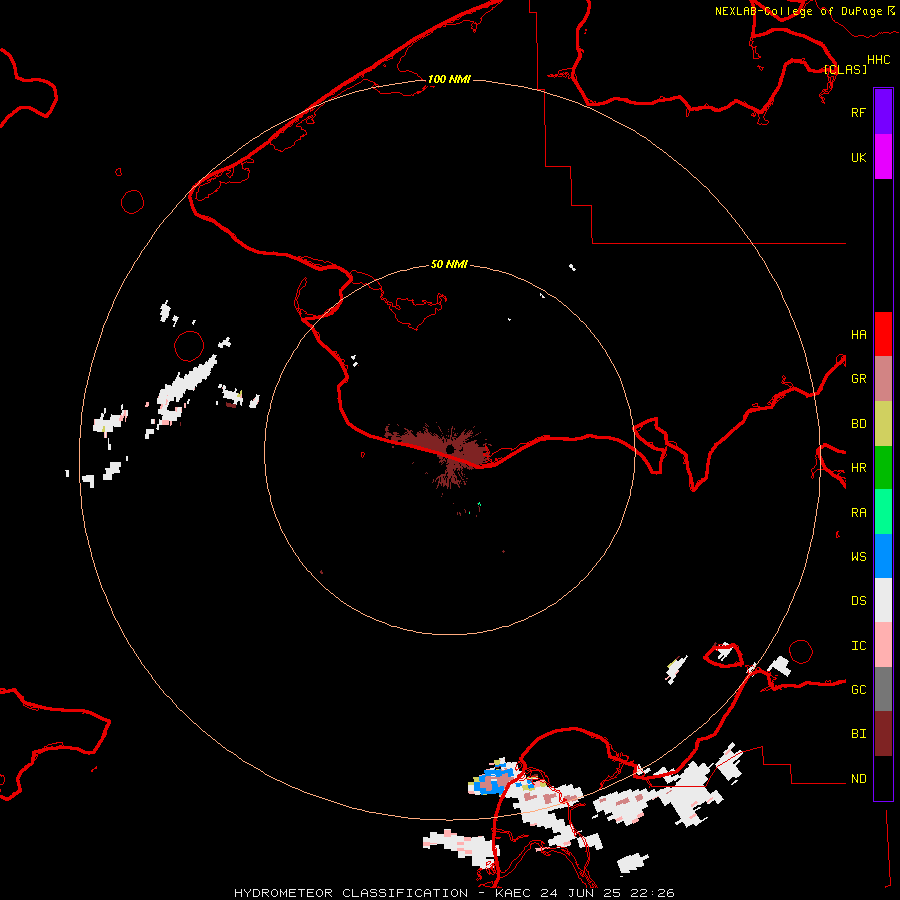Click the HR green legend swatch
This screenshot has height=900, width=900.
883,467
